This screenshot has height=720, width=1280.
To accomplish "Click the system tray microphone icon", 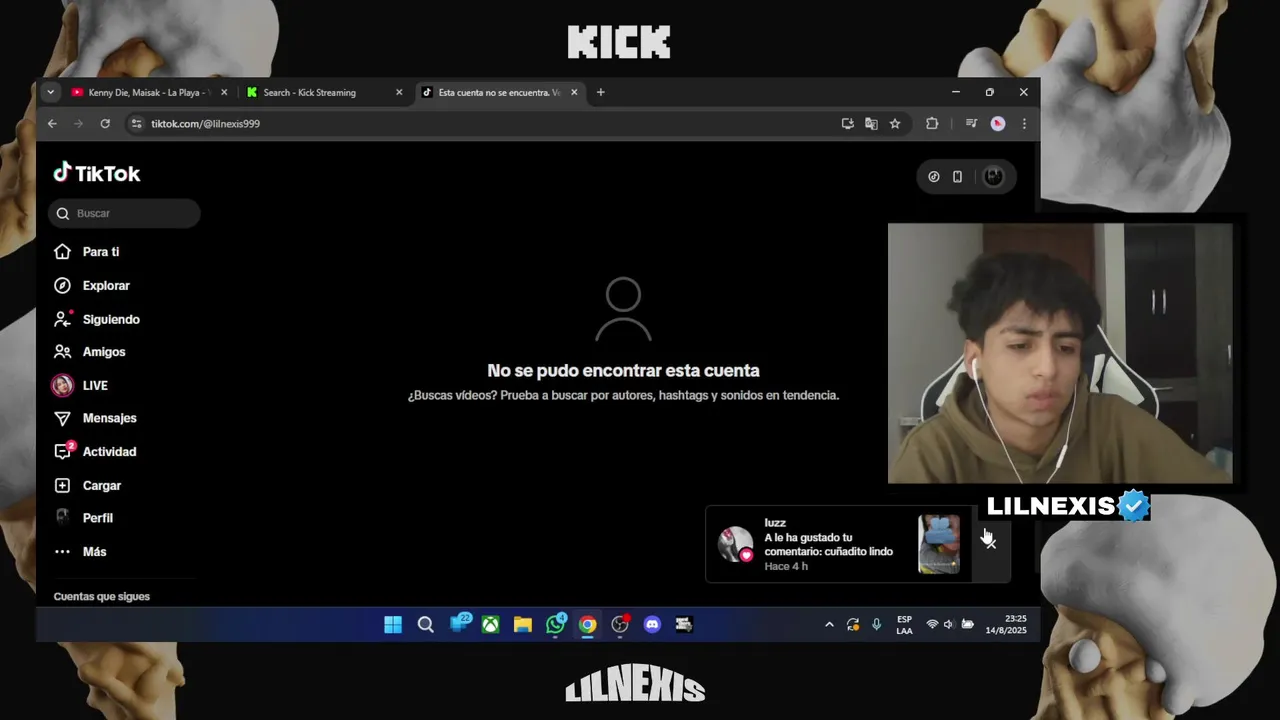I will click(x=876, y=625).
